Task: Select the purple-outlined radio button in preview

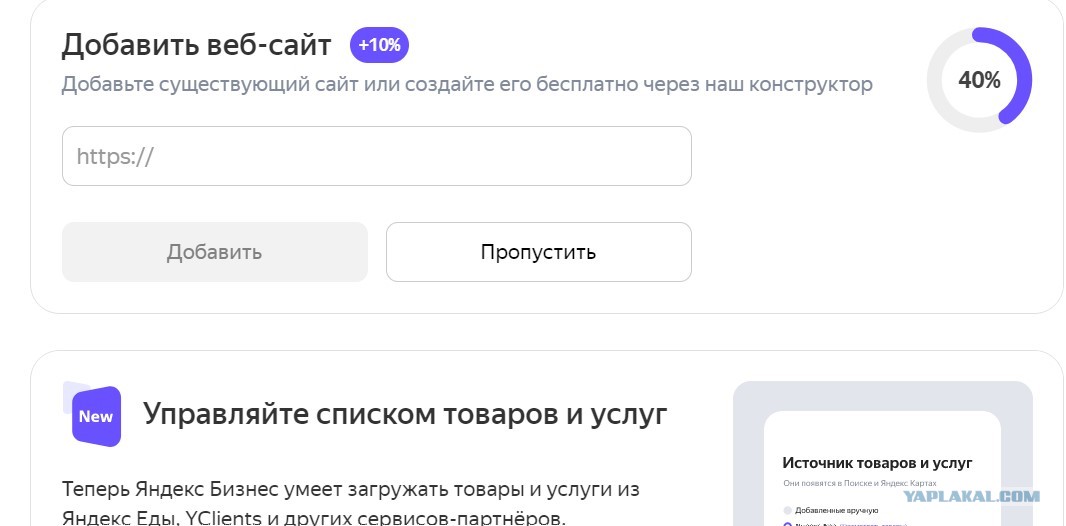Action: tap(788, 524)
